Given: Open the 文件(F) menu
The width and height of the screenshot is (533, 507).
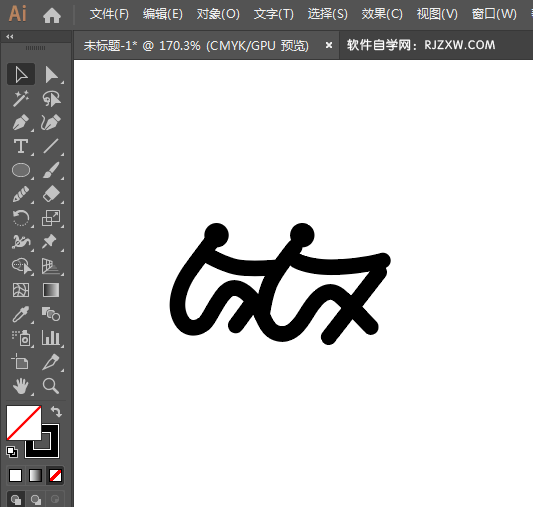Looking at the screenshot, I should click(x=109, y=14).
